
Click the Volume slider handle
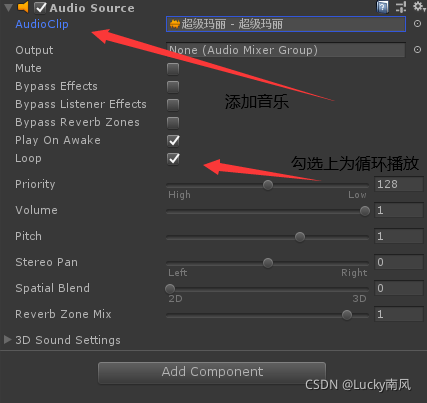coord(365,211)
